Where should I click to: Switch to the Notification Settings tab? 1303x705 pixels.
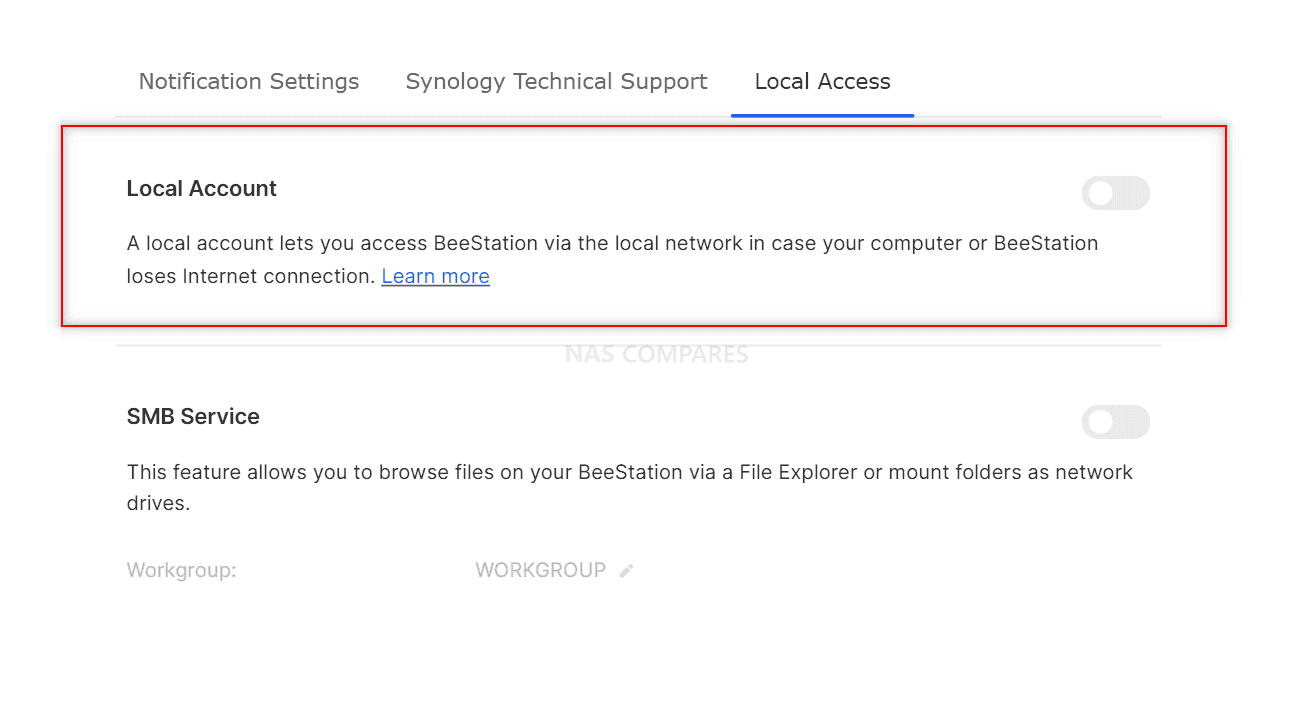click(248, 81)
